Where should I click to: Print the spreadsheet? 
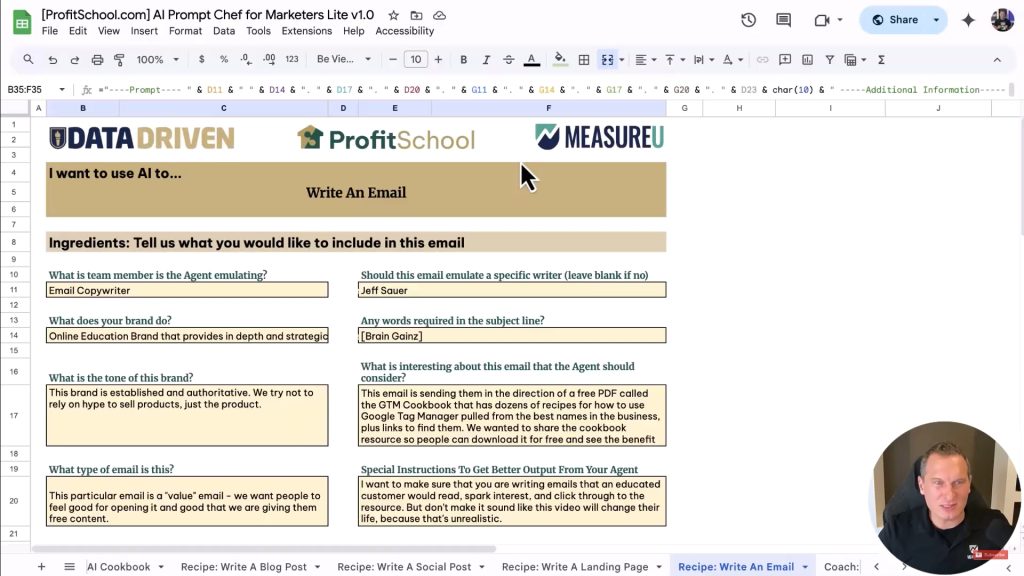(97, 59)
